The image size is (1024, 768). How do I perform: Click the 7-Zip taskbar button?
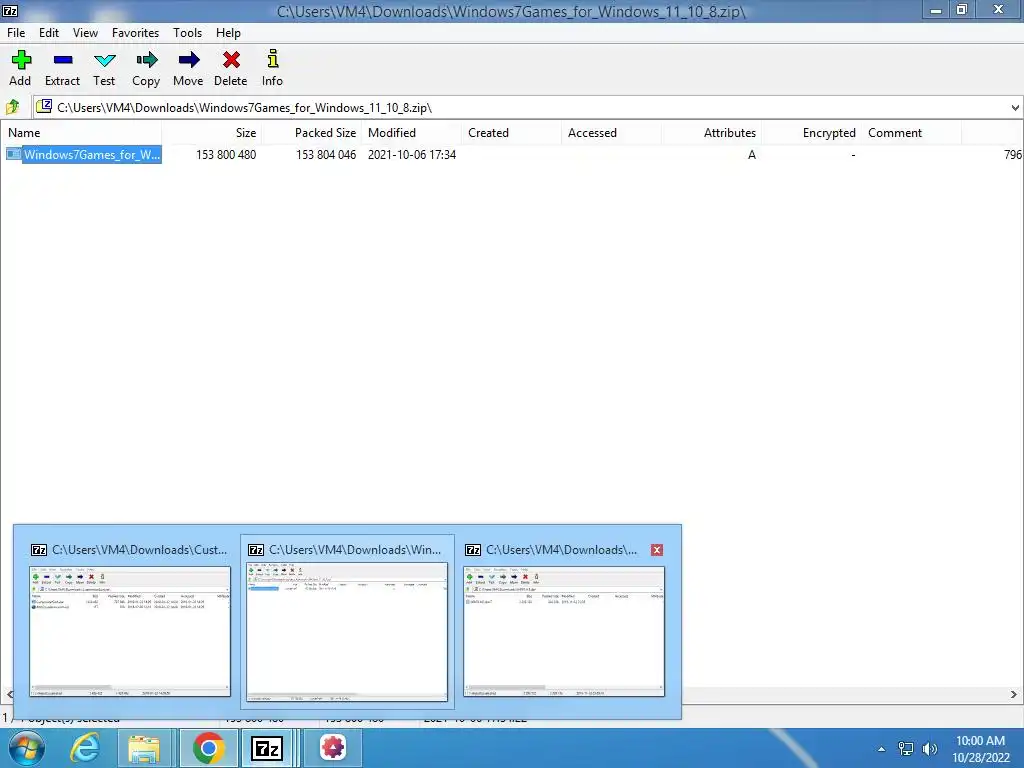click(267, 748)
